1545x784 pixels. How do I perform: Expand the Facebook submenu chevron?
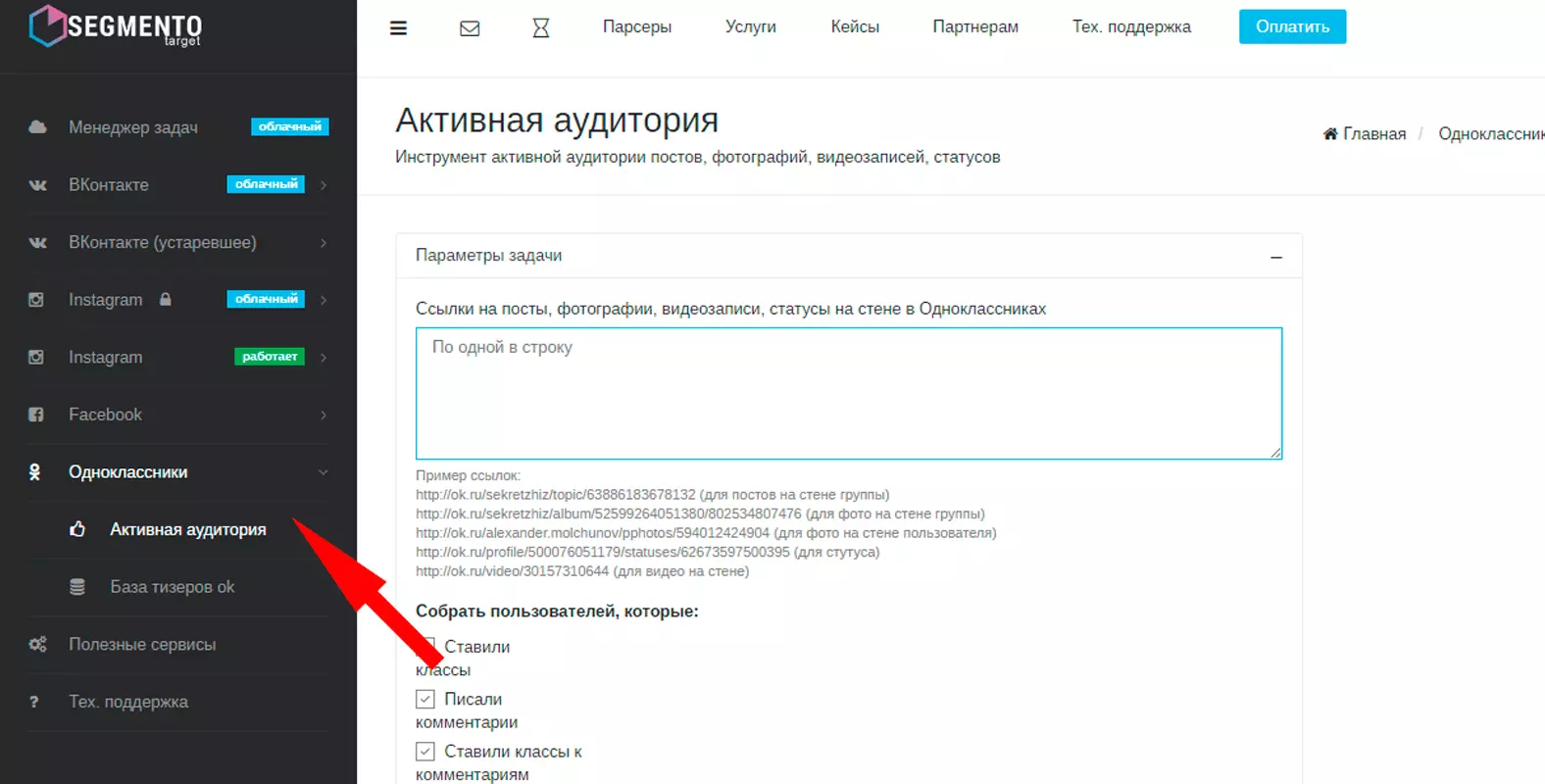point(324,416)
